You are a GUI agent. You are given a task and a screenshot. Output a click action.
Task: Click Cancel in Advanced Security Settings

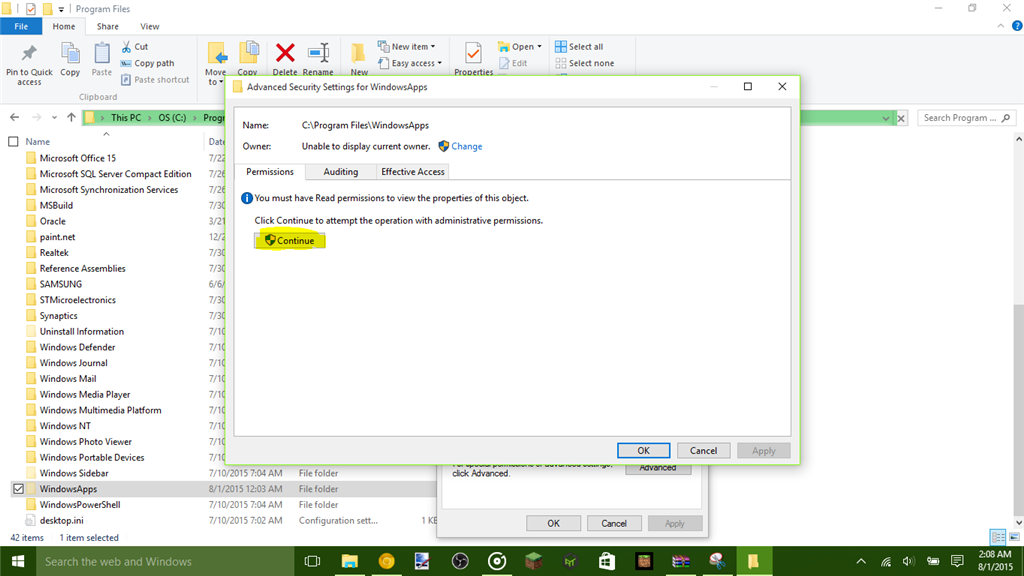tap(703, 451)
